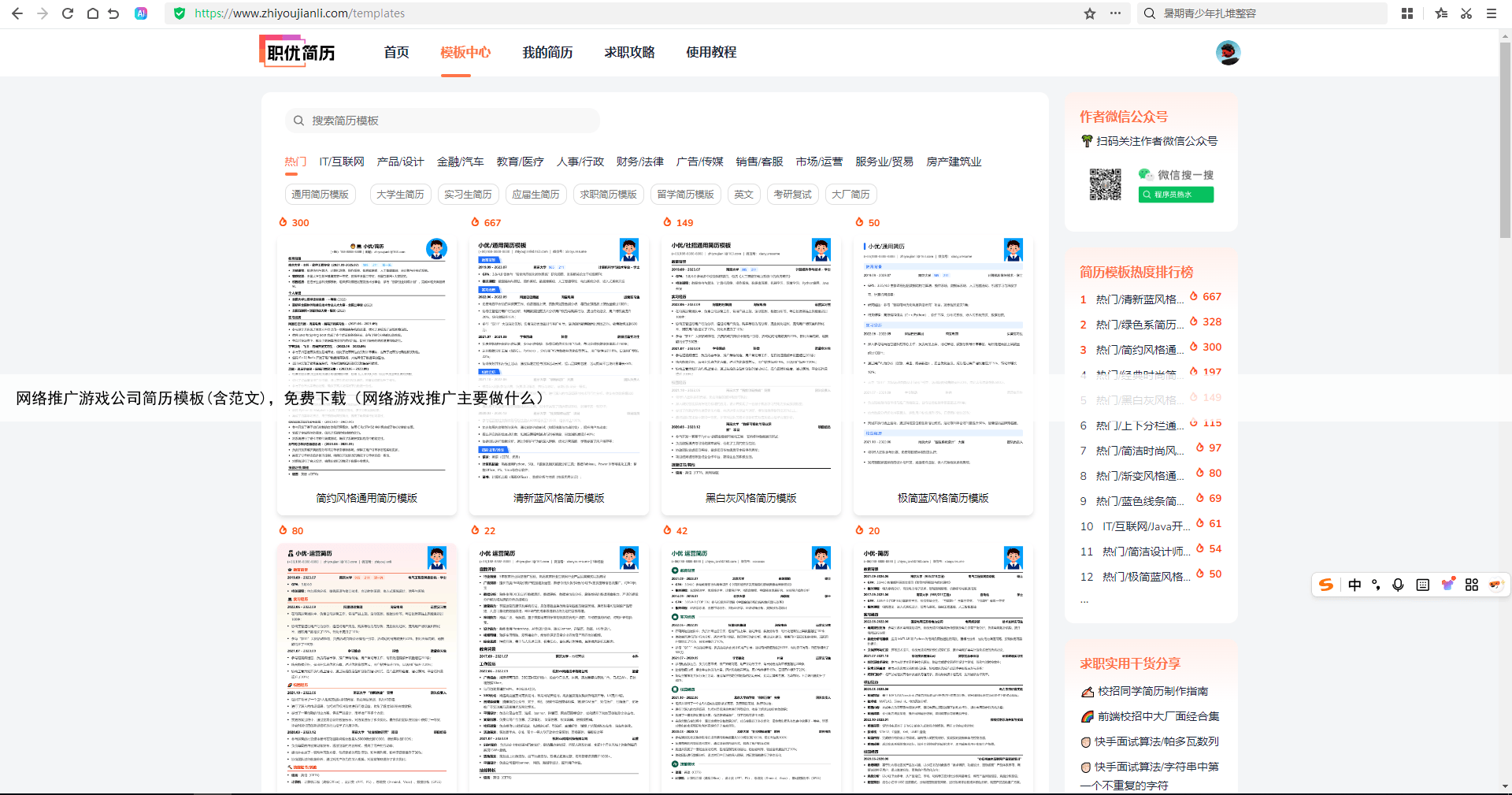Image resolution: width=1512 pixels, height=795 pixels.
Task: Open the address bar more options ellipsis
Action: tap(1115, 13)
